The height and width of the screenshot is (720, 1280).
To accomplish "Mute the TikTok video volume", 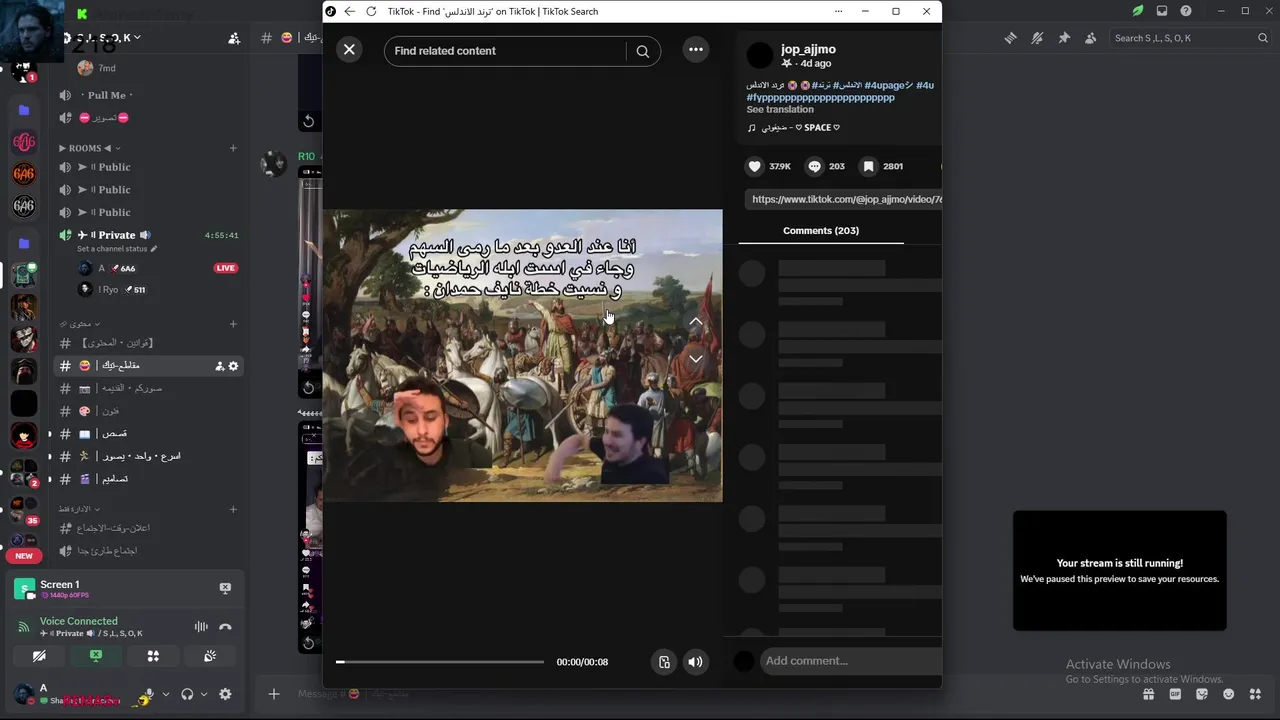I will coord(695,661).
